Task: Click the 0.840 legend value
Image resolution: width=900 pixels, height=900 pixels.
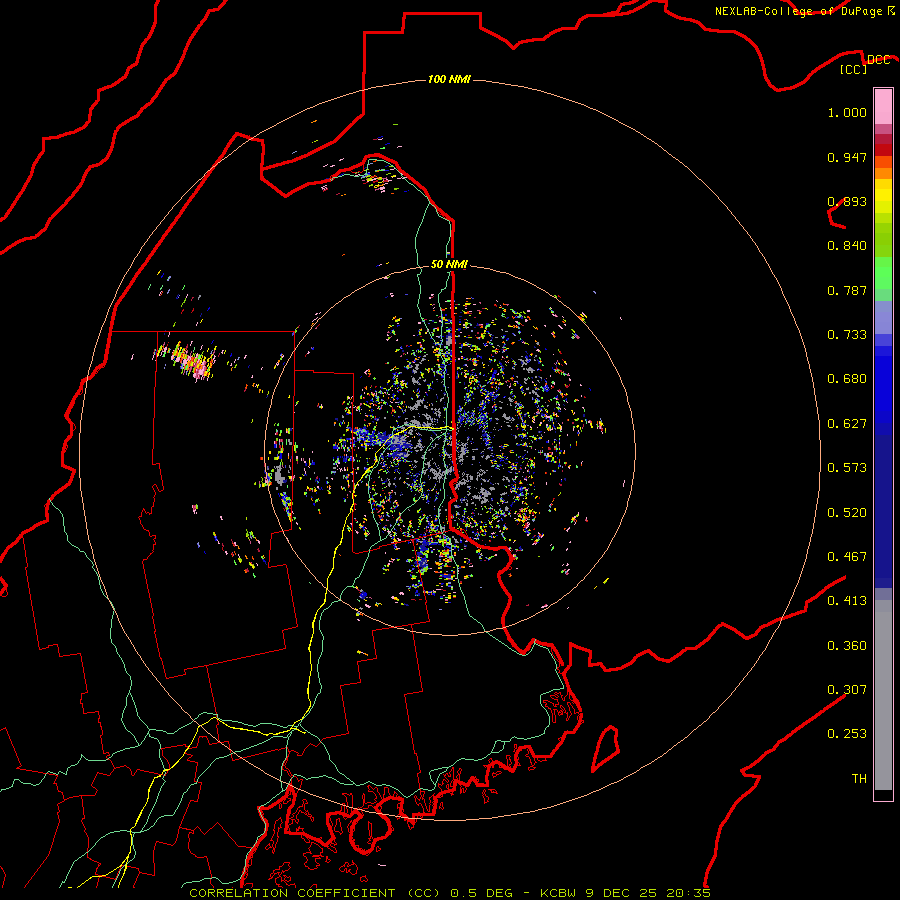Action: pos(847,246)
